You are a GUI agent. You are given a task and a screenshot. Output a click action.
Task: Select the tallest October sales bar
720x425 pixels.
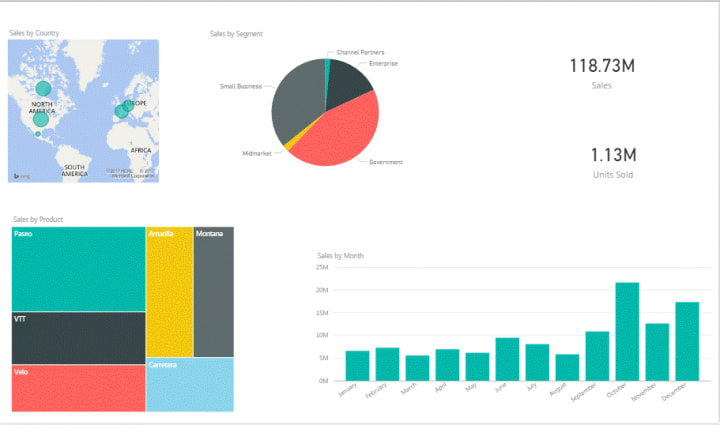pyautogui.click(x=627, y=331)
